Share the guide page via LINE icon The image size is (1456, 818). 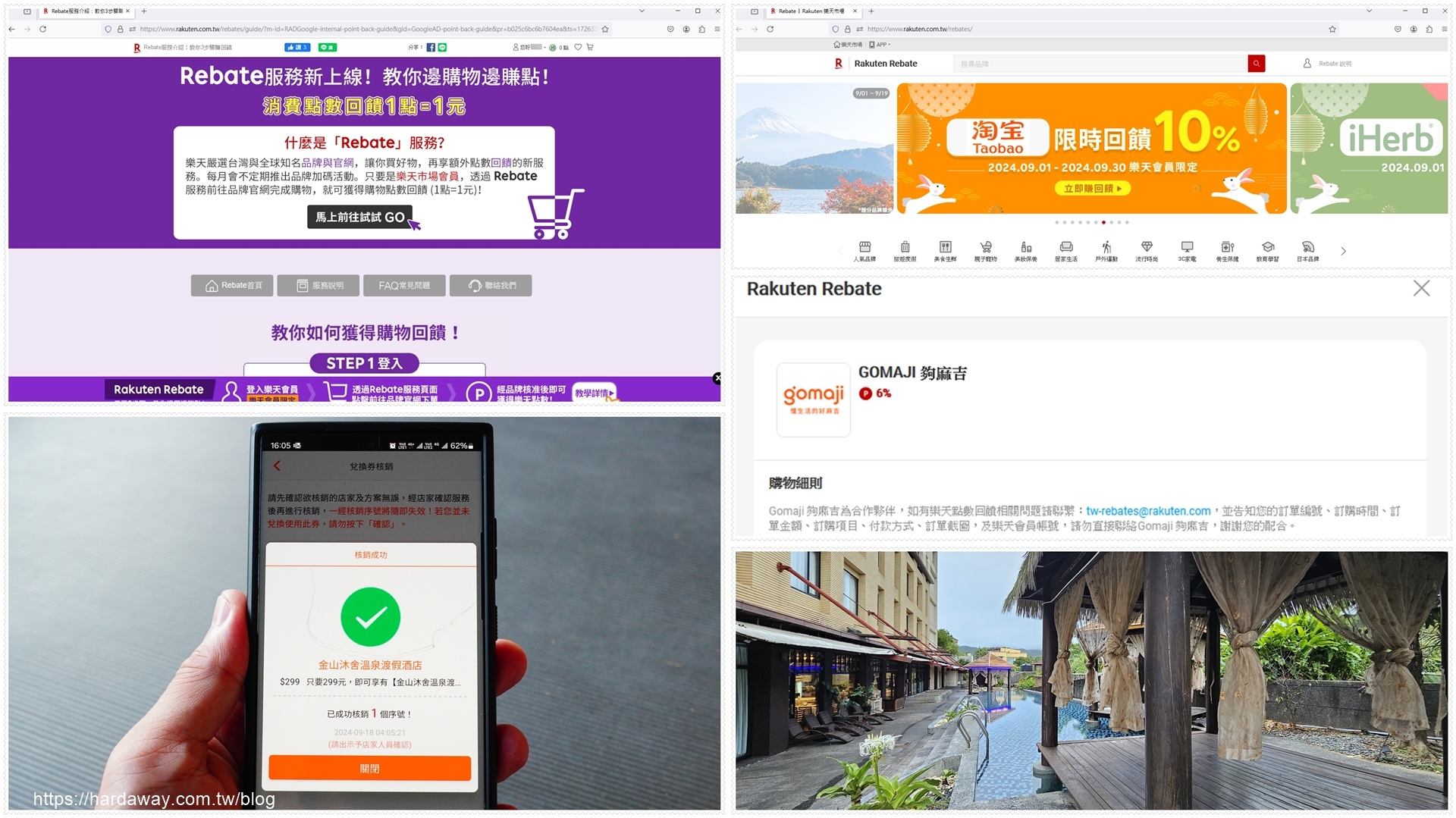(442, 47)
